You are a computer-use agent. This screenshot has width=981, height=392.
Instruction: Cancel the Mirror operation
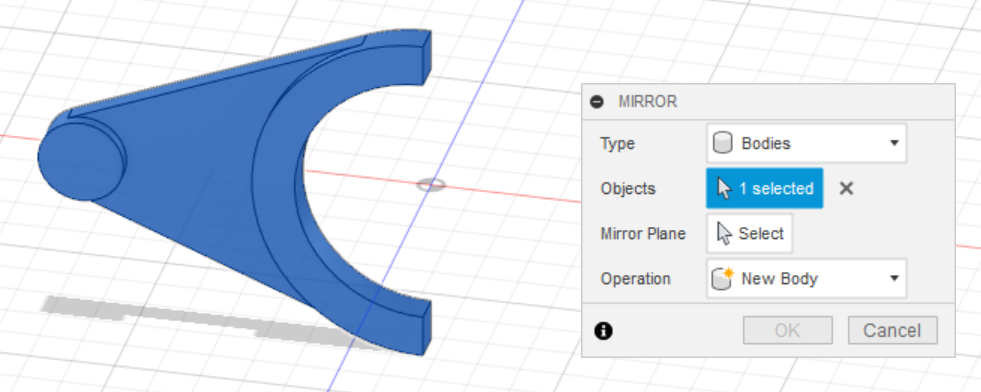(892, 330)
